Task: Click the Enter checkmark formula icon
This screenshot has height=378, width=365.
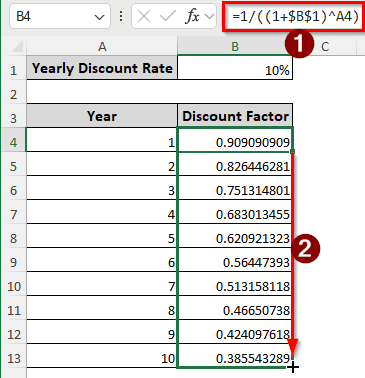Action: tap(168, 16)
